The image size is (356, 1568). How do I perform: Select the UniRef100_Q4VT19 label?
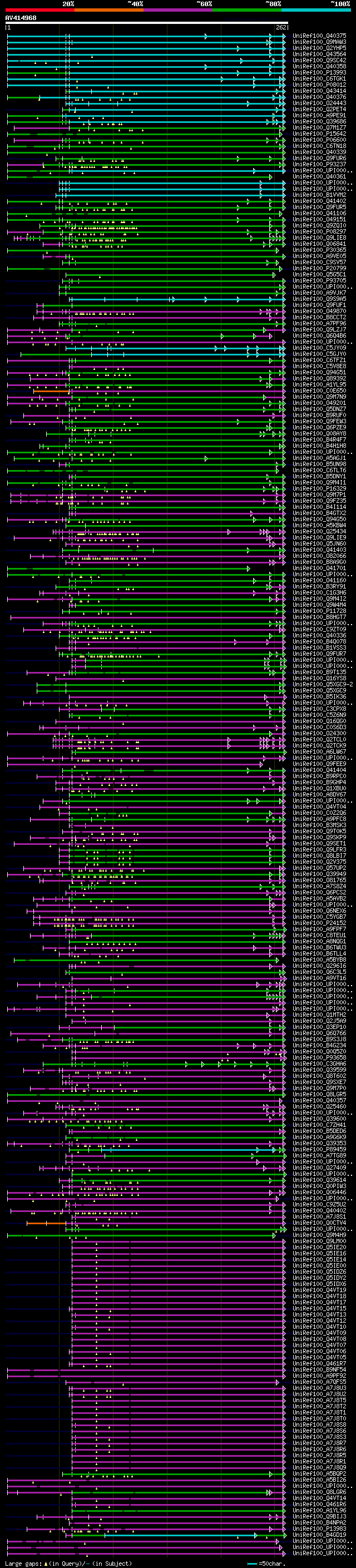pos(319,1290)
